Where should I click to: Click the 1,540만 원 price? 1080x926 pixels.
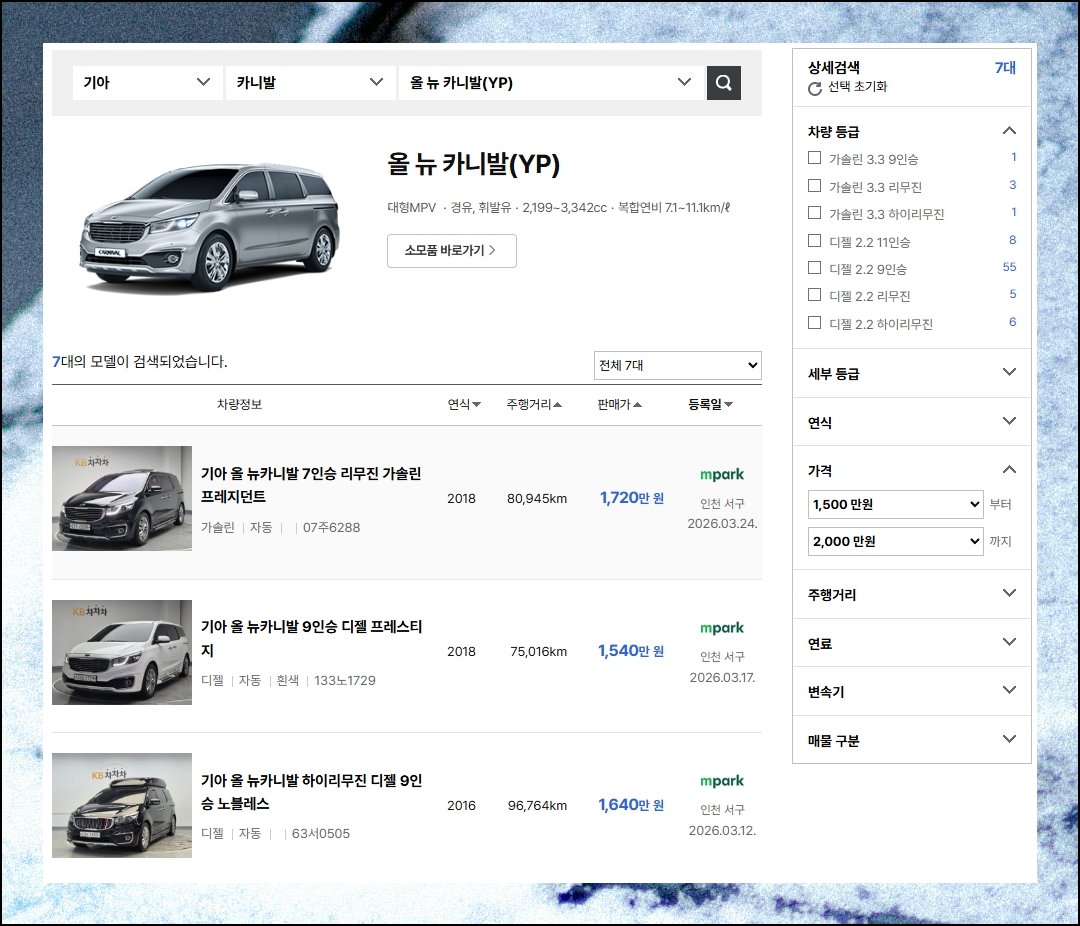(x=631, y=650)
